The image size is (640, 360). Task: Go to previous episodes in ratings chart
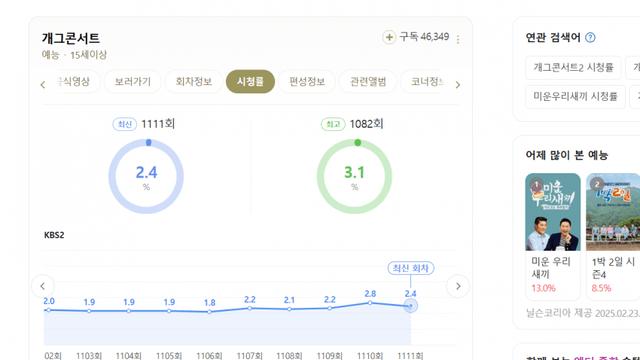coord(43,286)
